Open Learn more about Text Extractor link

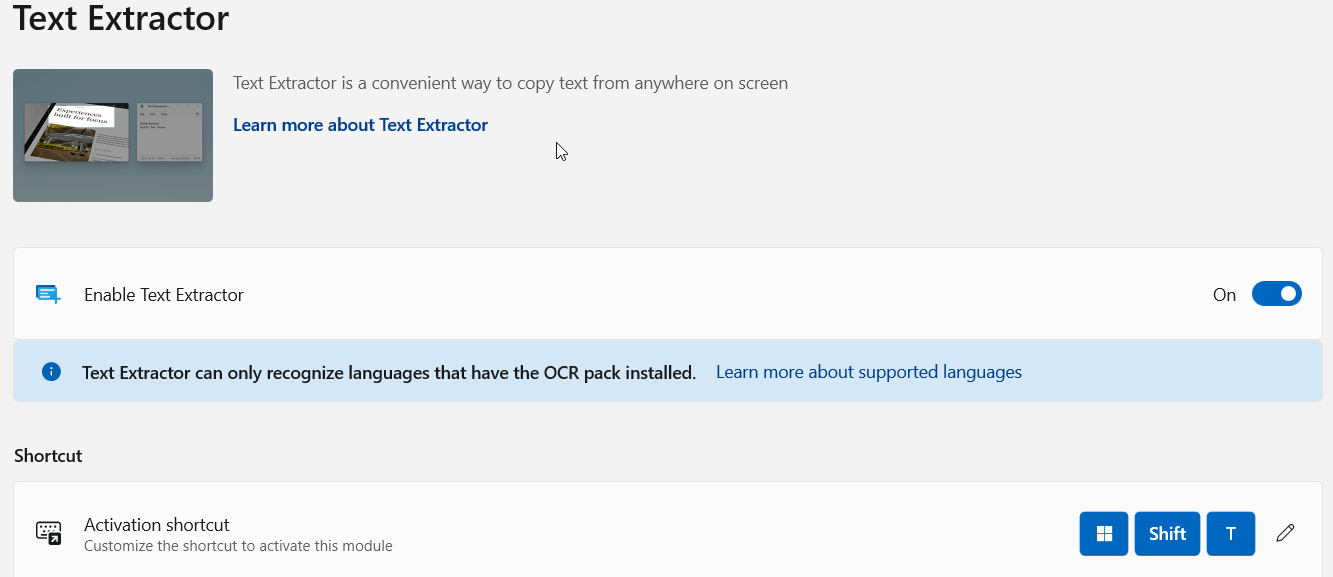click(x=360, y=125)
